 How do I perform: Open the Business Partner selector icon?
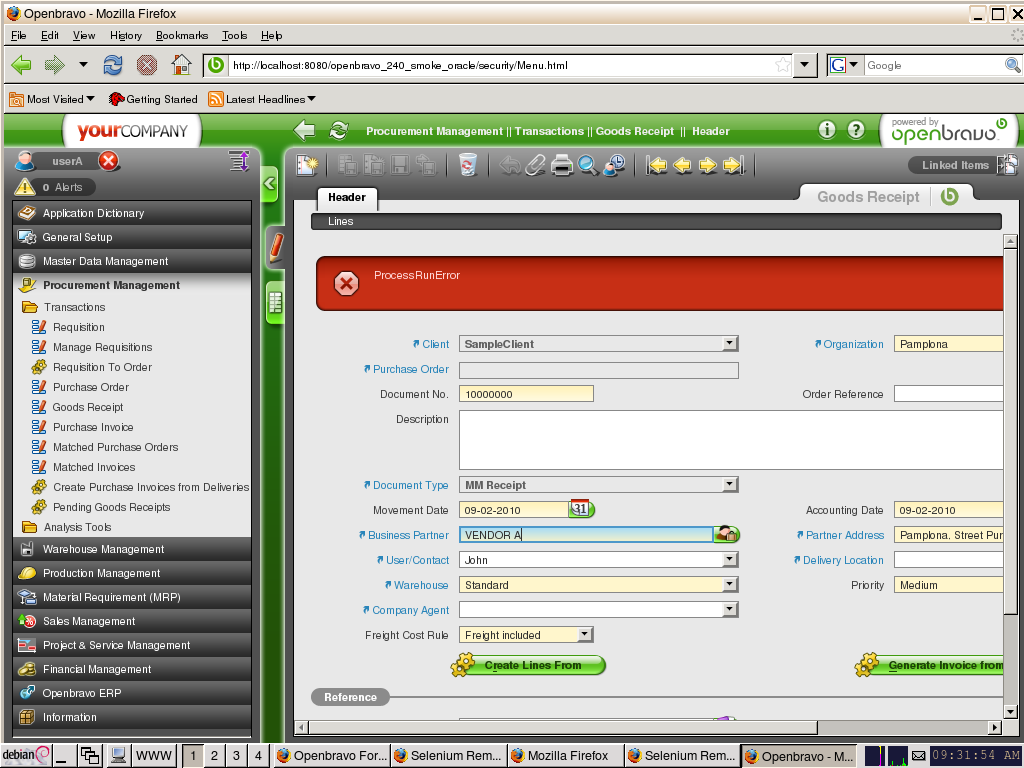[726, 535]
